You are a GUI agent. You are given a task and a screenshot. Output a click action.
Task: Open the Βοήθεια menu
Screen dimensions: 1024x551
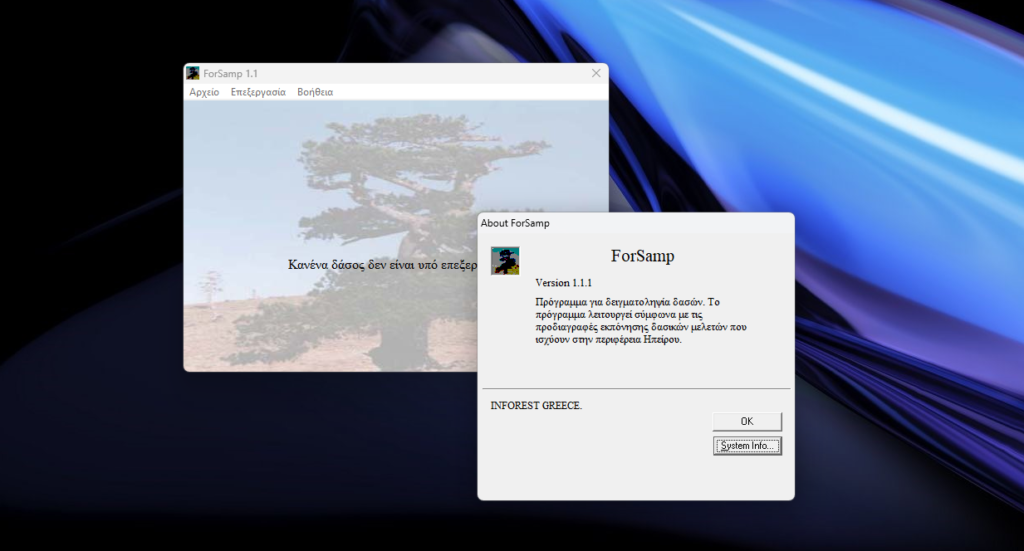coord(315,92)
